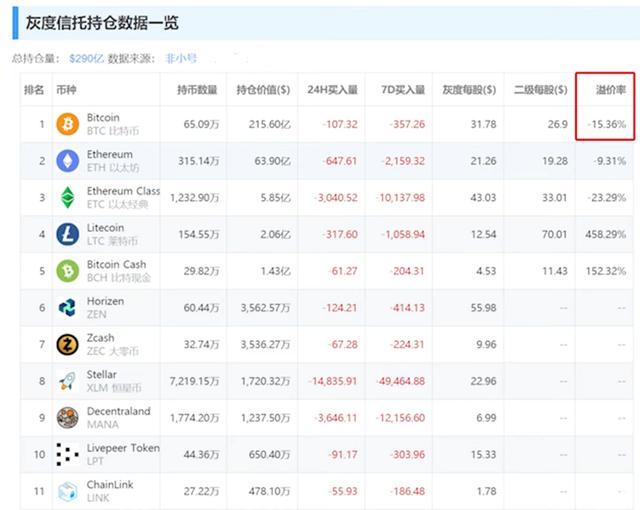
Task: Click Bitcoin Cash premium 152.32%
Action: click(x=606, y=271)
